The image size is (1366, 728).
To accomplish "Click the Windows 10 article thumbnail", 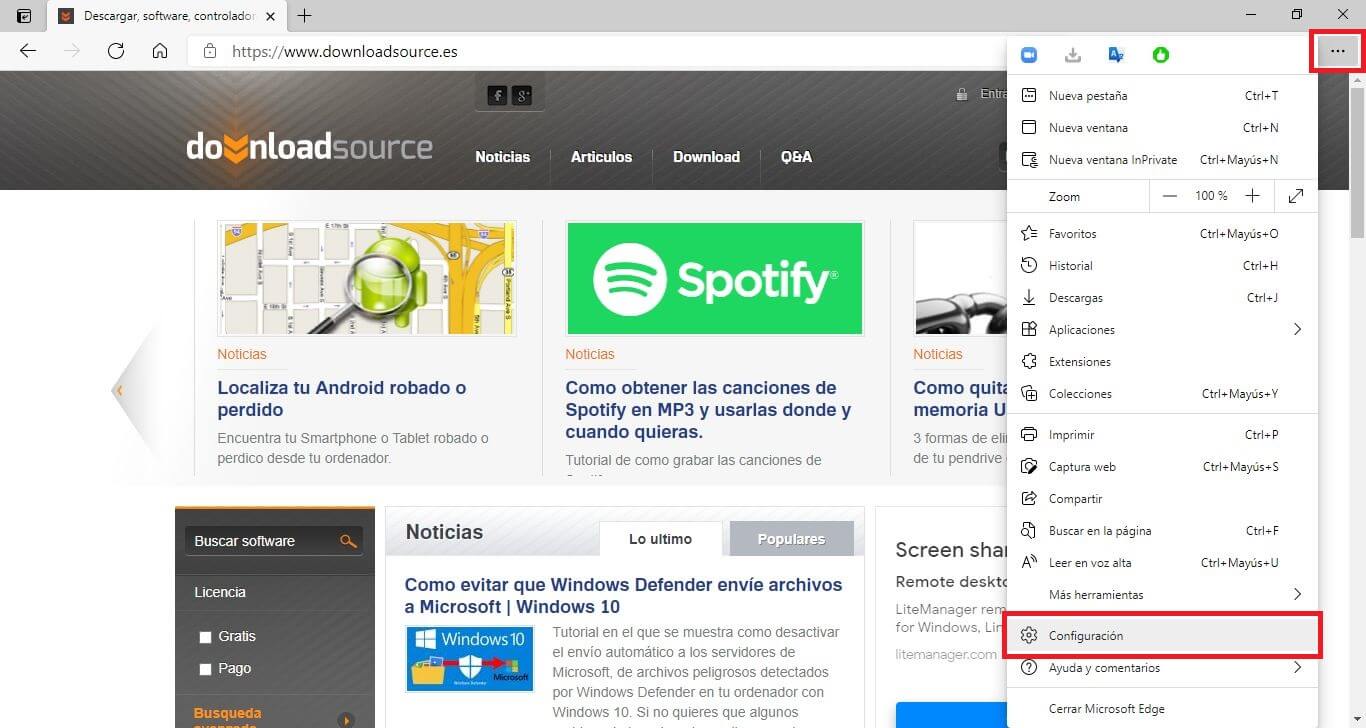I will coord(470,659).
